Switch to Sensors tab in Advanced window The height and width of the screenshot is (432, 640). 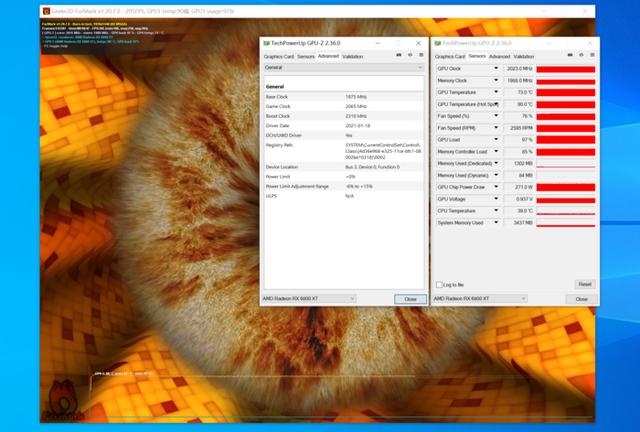306,56
